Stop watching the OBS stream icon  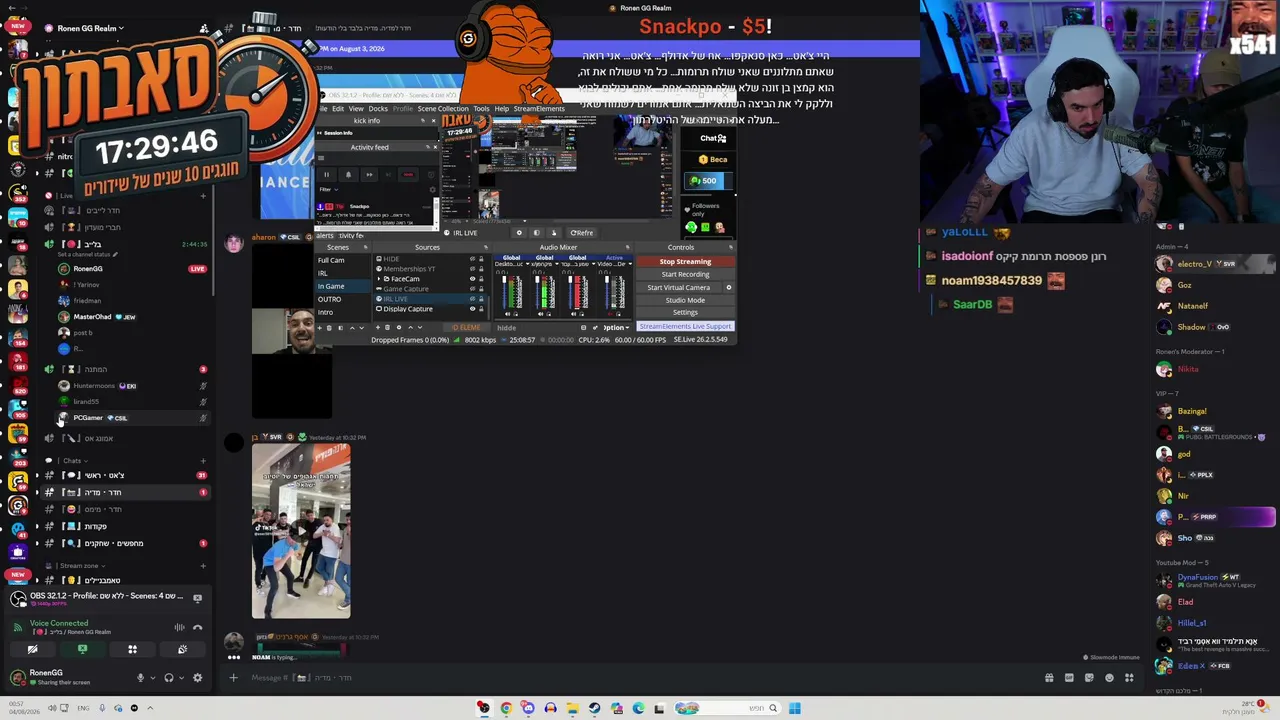tap(197, 598)
